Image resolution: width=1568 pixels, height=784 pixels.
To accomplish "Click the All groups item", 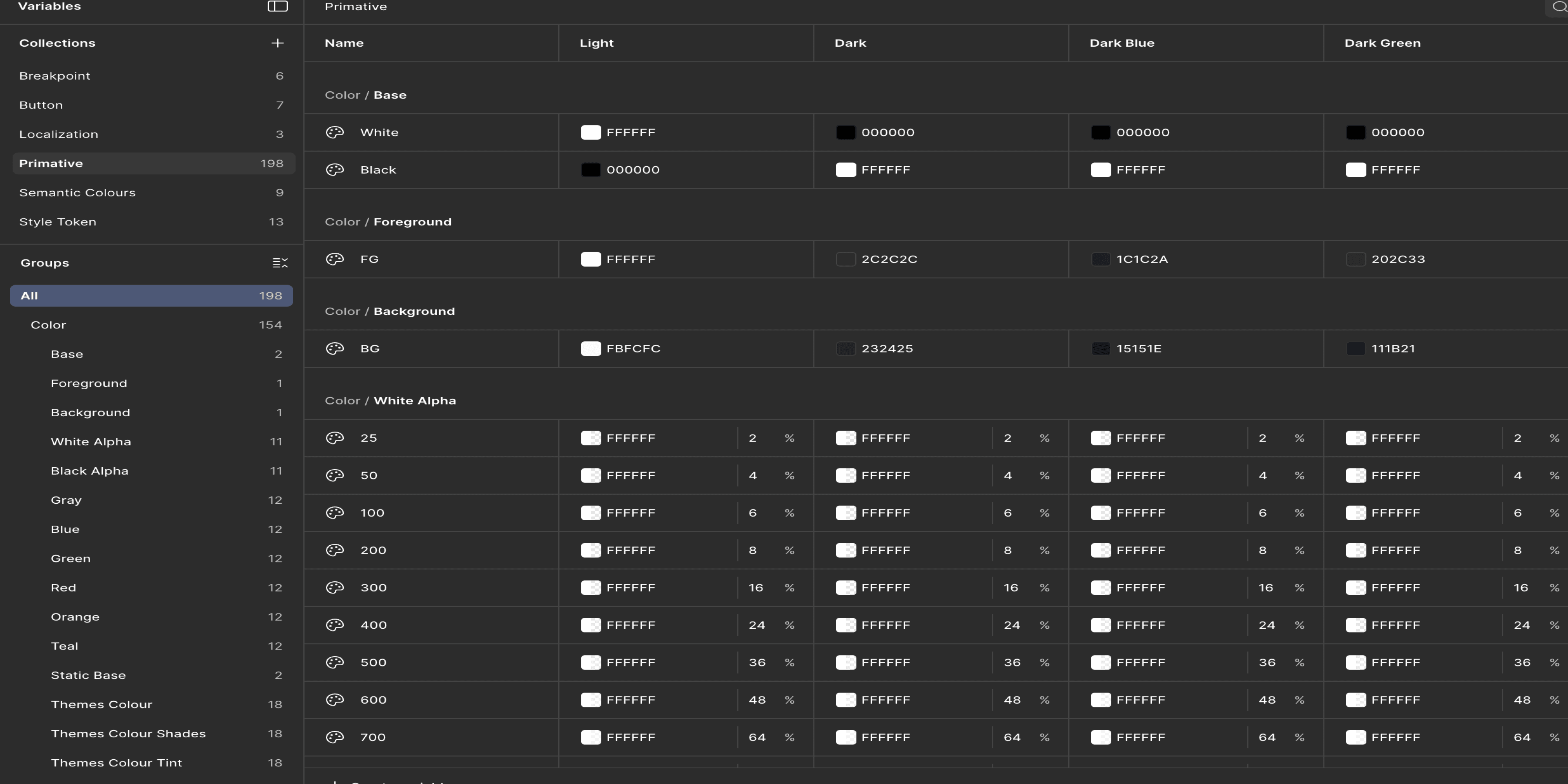I will click(x=151, y=296).
